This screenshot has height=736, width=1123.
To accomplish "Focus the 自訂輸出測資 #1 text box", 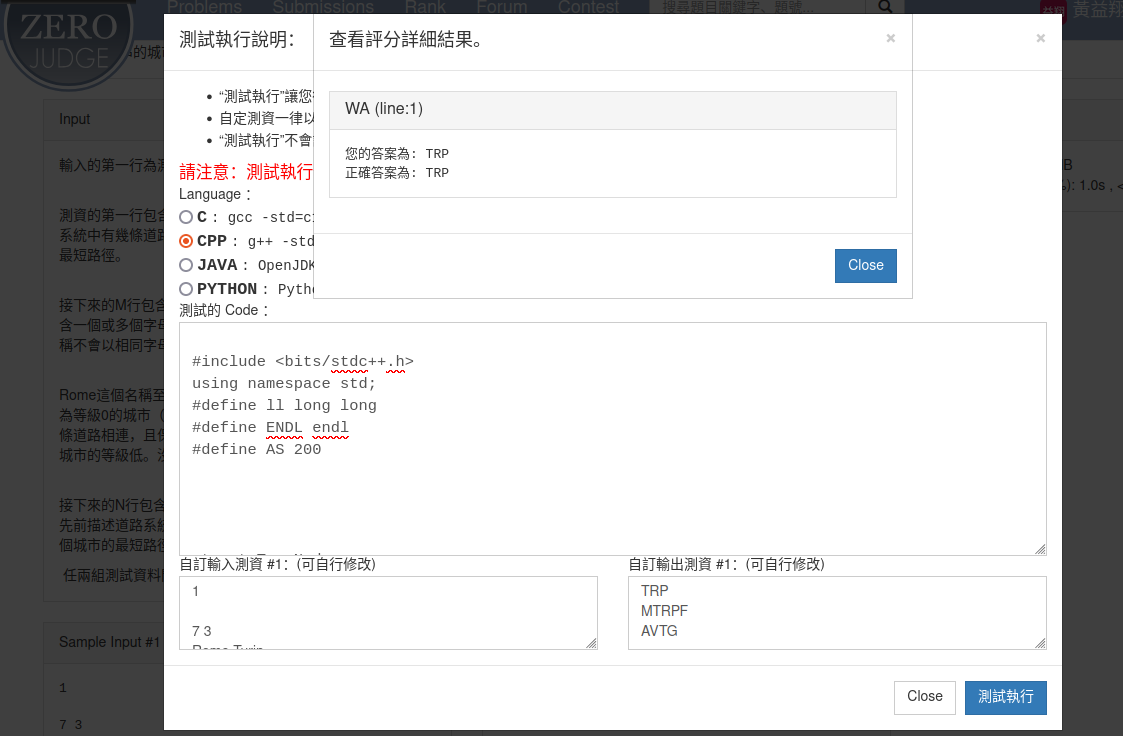I will (836, 612).
